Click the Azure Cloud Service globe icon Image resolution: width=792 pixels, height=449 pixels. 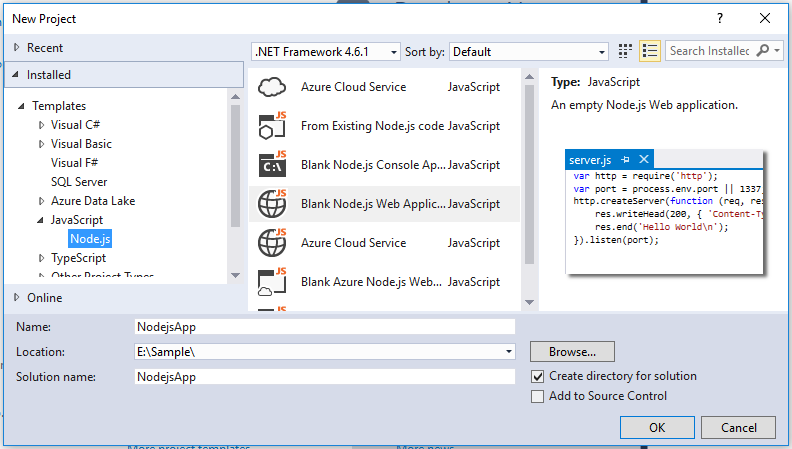[272, 243]
